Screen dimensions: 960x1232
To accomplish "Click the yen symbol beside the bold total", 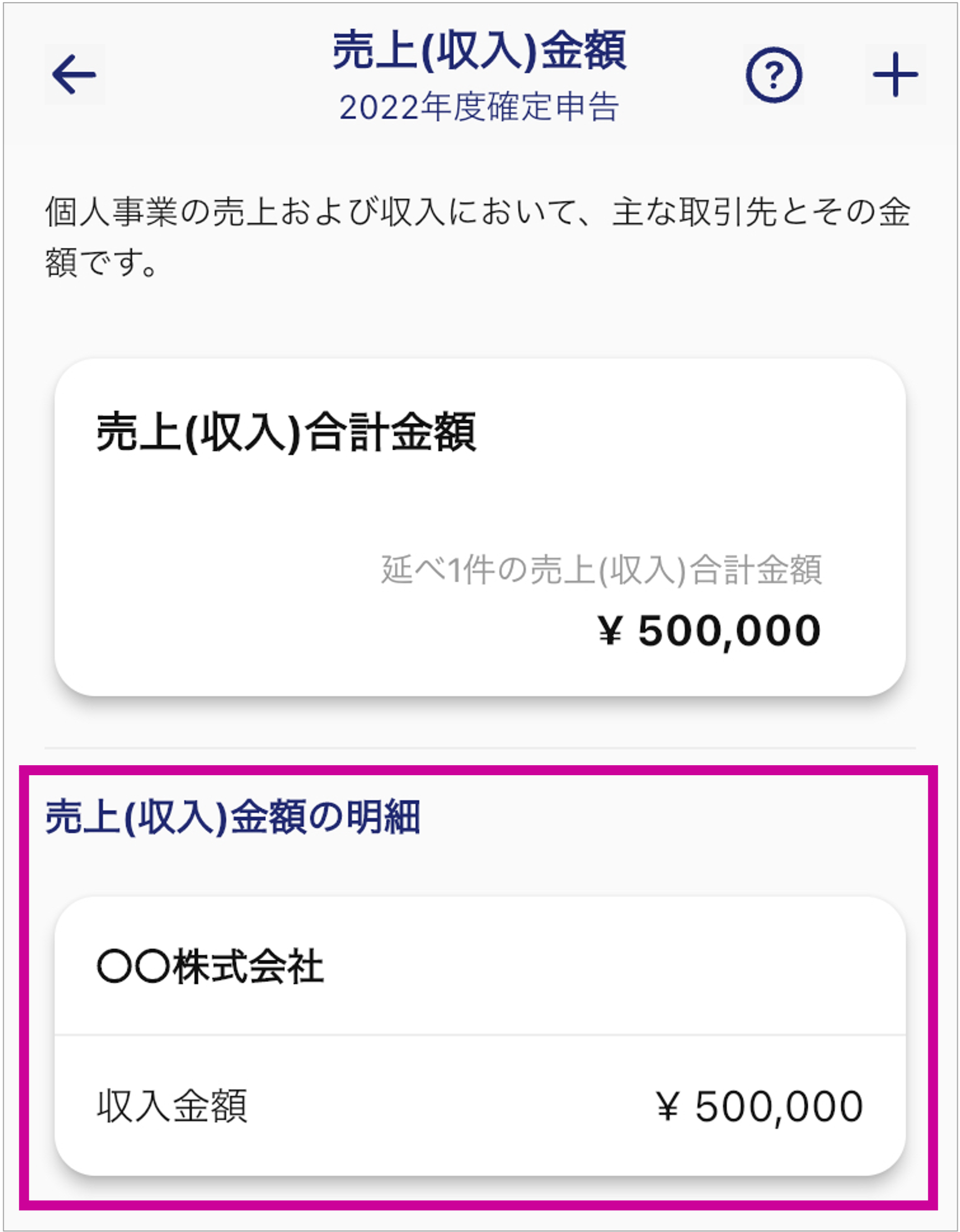I will click(x=610, y=630).
